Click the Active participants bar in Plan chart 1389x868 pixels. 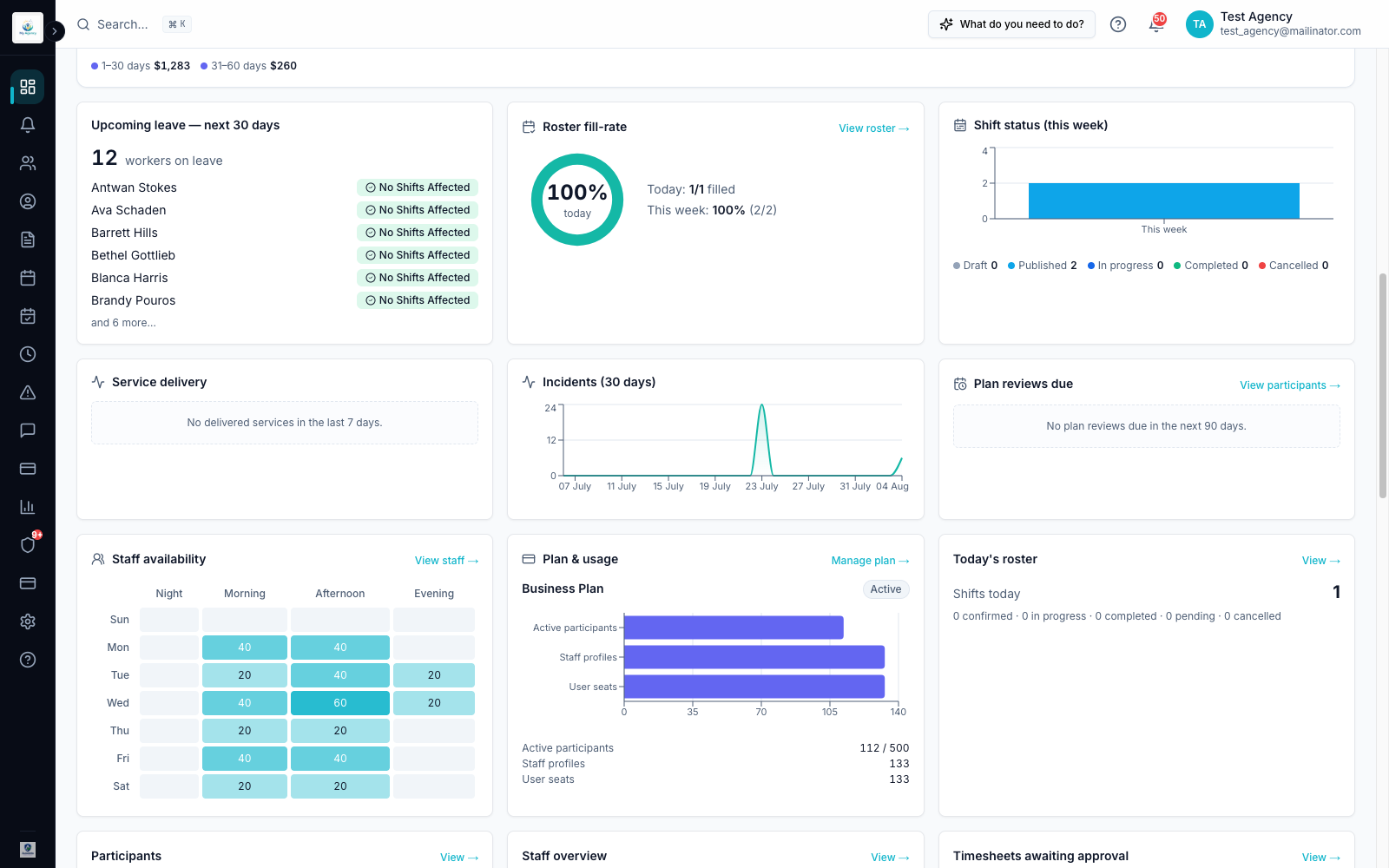point(734,628)
